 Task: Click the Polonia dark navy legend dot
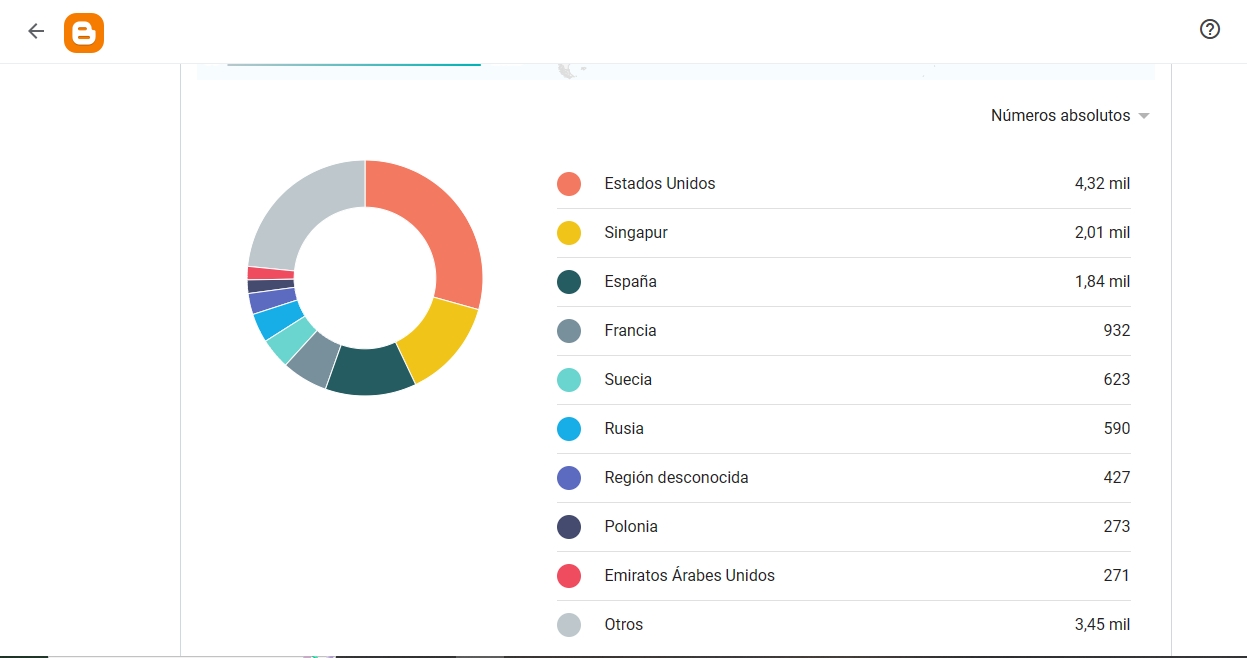[x=569, y=527]
